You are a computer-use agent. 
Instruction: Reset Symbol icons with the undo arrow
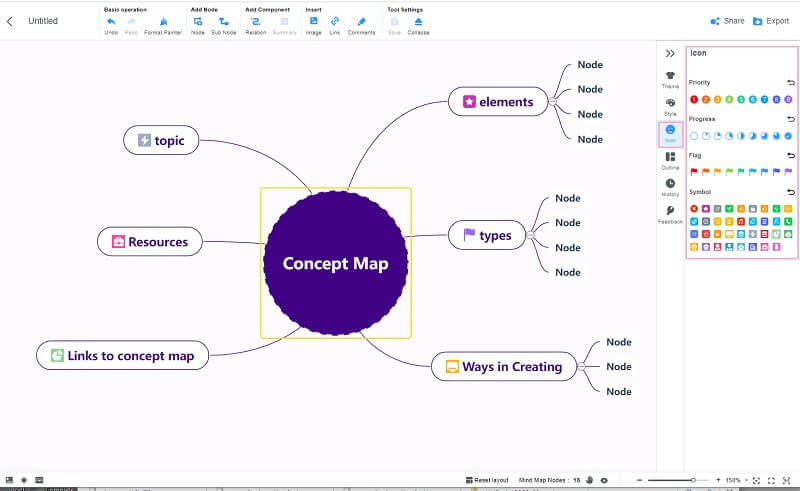791,192
